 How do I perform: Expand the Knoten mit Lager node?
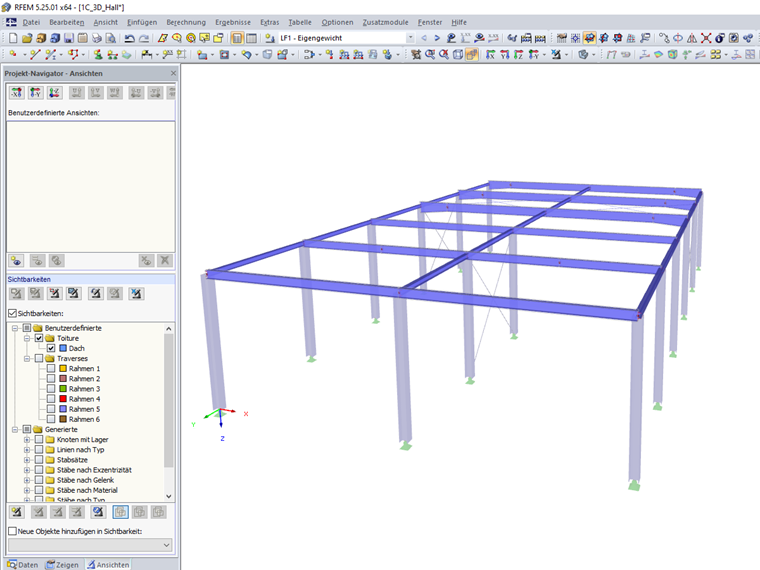[x=27, y=440]
